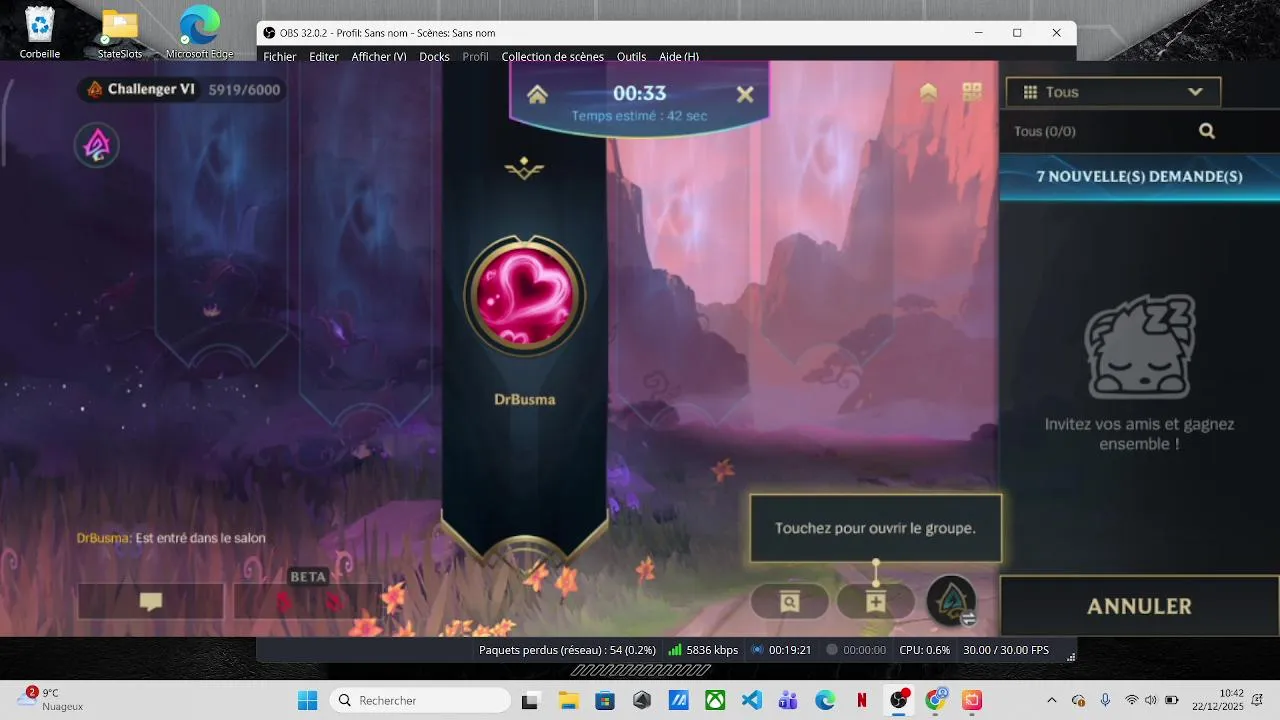Image resolution: width=1280 pixels, height=720 pixels.
Task: Open File Explorer from the taskbar
Action: (569, 700)
